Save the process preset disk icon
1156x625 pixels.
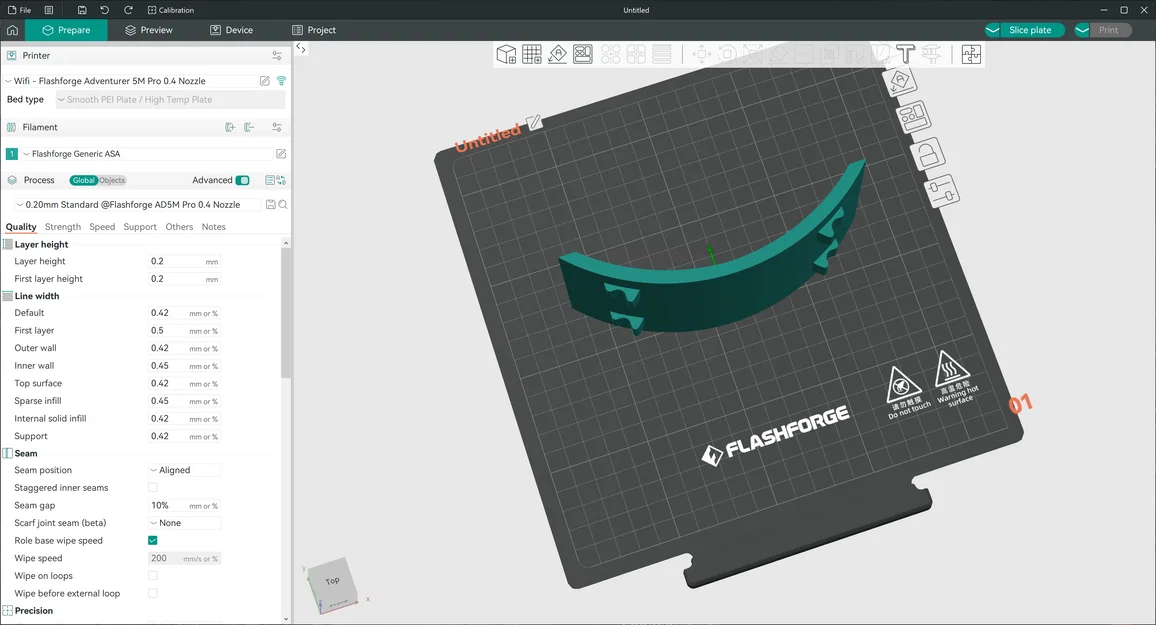click(x=271, y=205)
